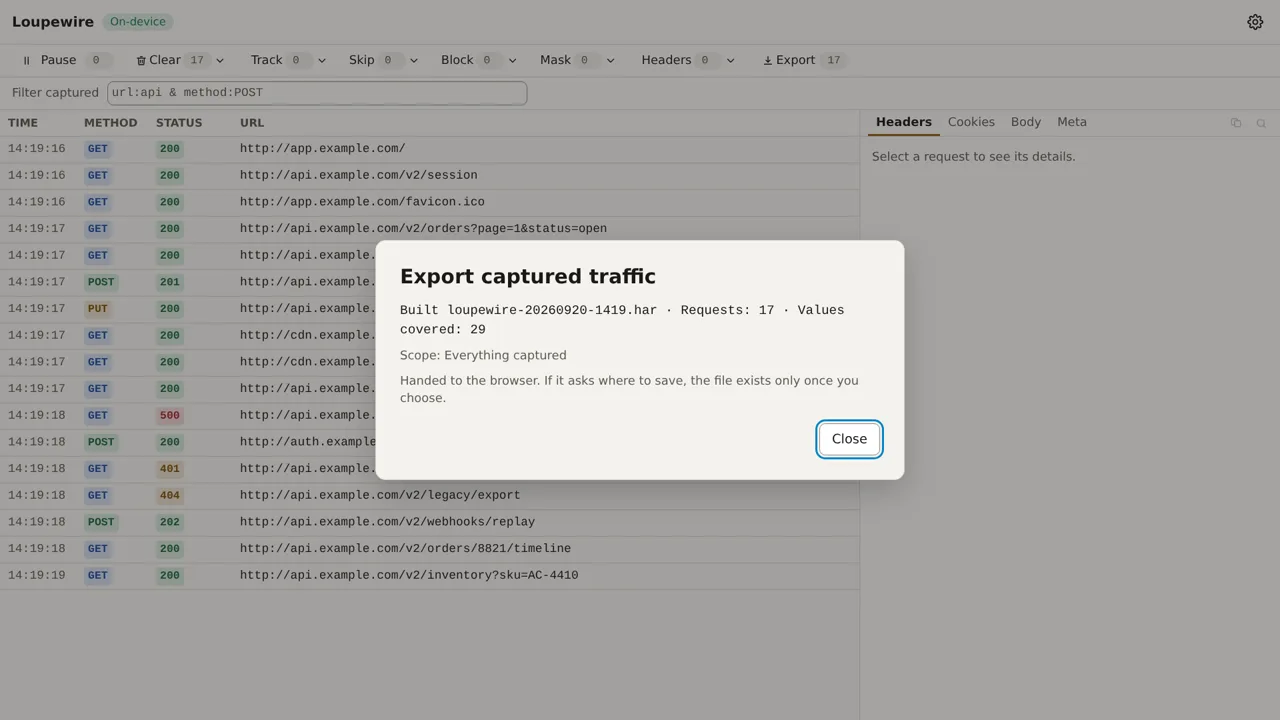Click the TIME column header
This screenshot has height=720, width=1280.
coord(23,123)
